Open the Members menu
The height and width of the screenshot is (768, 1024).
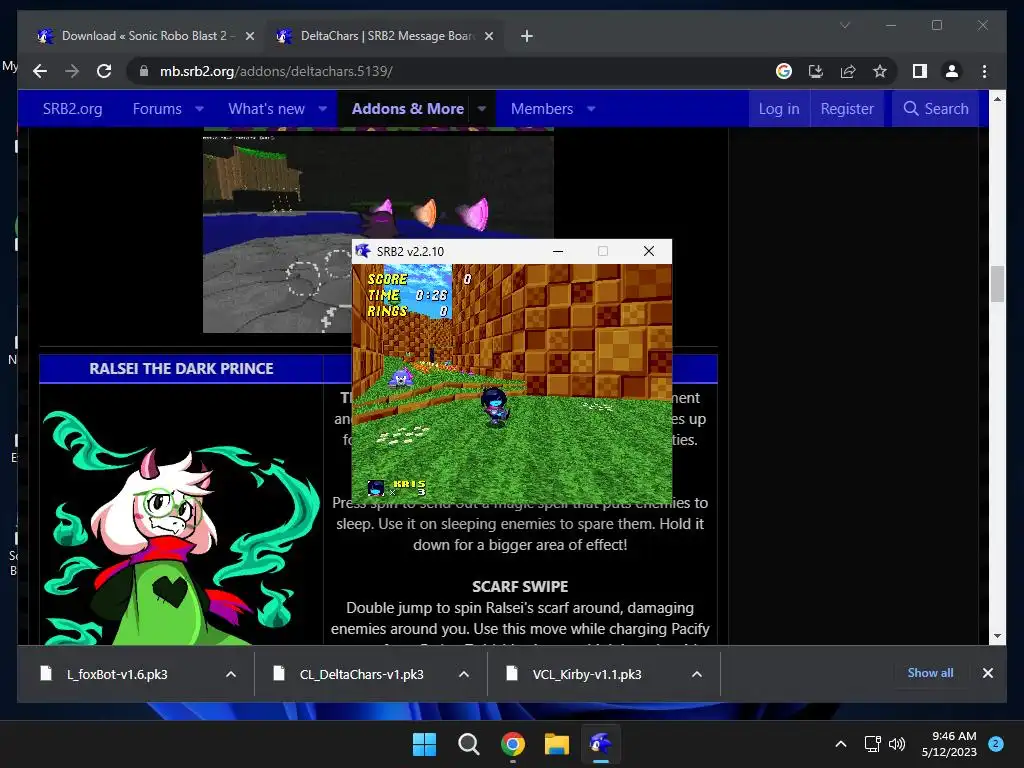coord(541,108)
